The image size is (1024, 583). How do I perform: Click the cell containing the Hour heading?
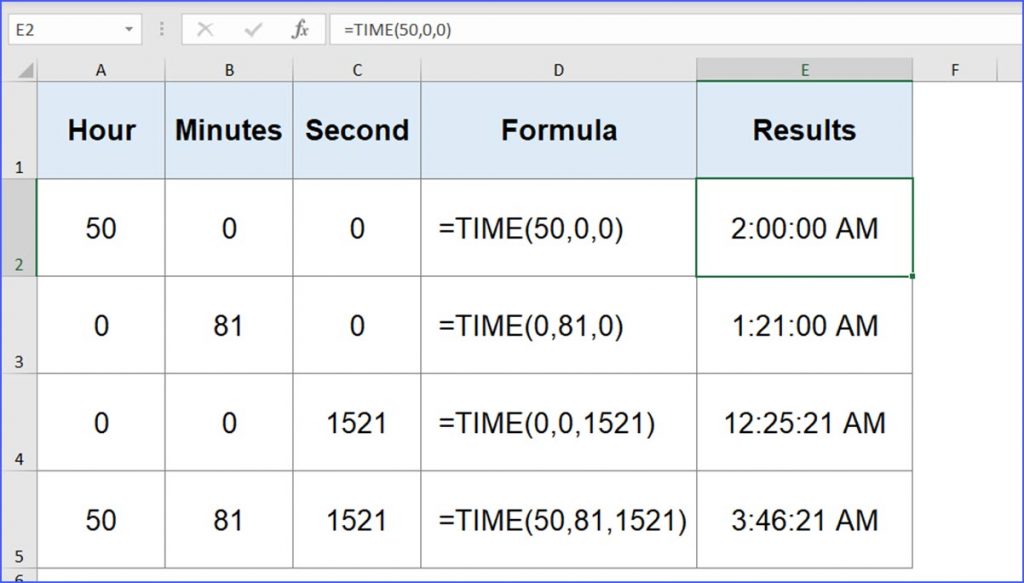coord(100,129)
